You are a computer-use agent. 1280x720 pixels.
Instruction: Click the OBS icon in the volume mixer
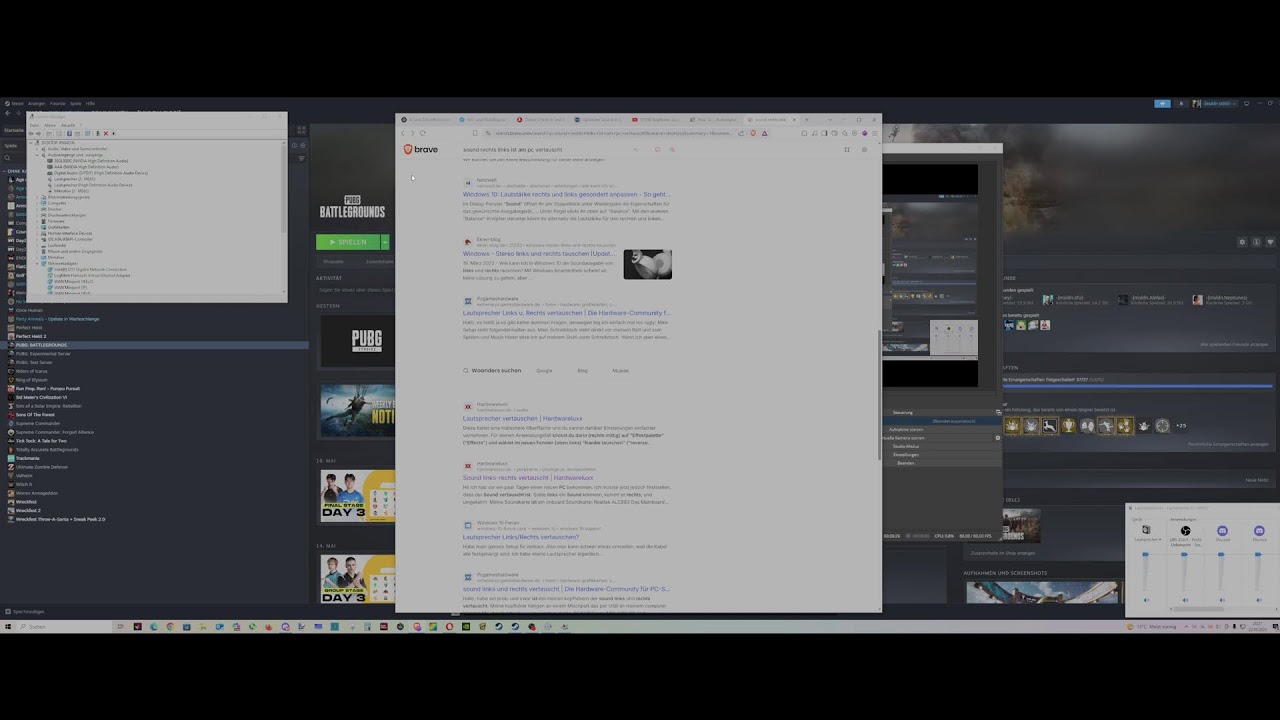click(1185, 531)
